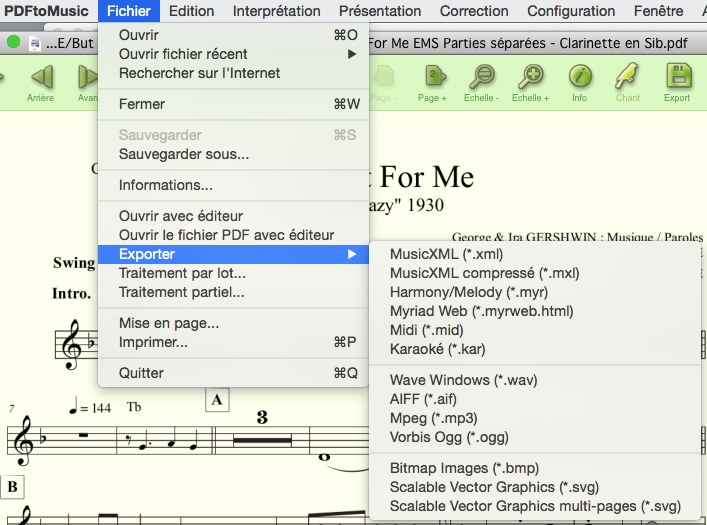Select Scalable Vector Graphics (*.svg) export
Viewport: 707px width, 525px height.
[x=494, y=487]
